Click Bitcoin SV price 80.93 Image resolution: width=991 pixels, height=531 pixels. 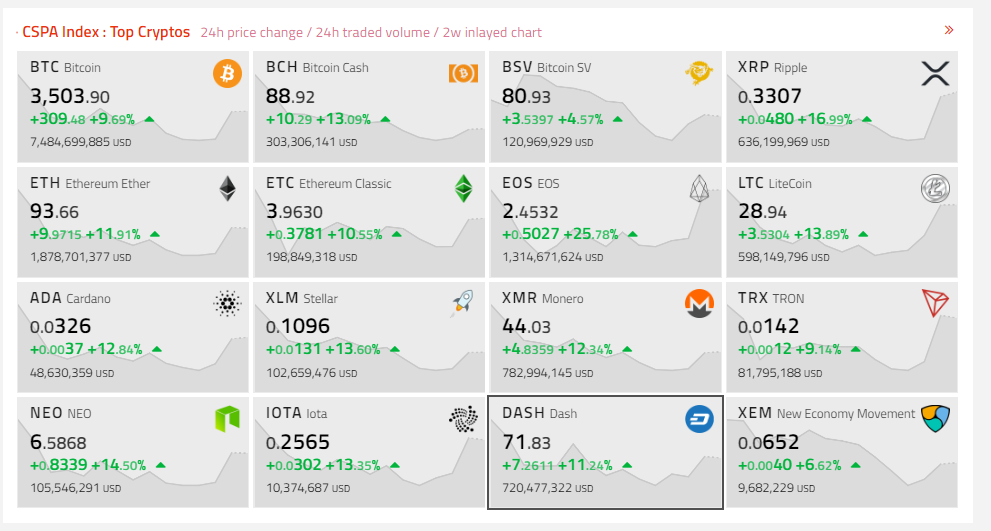pyautogui.click(x=526, y=96)
